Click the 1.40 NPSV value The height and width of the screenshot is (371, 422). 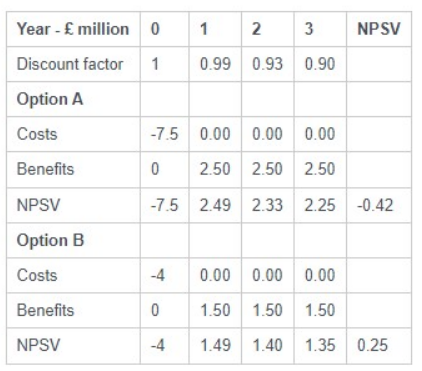[268, 345]
